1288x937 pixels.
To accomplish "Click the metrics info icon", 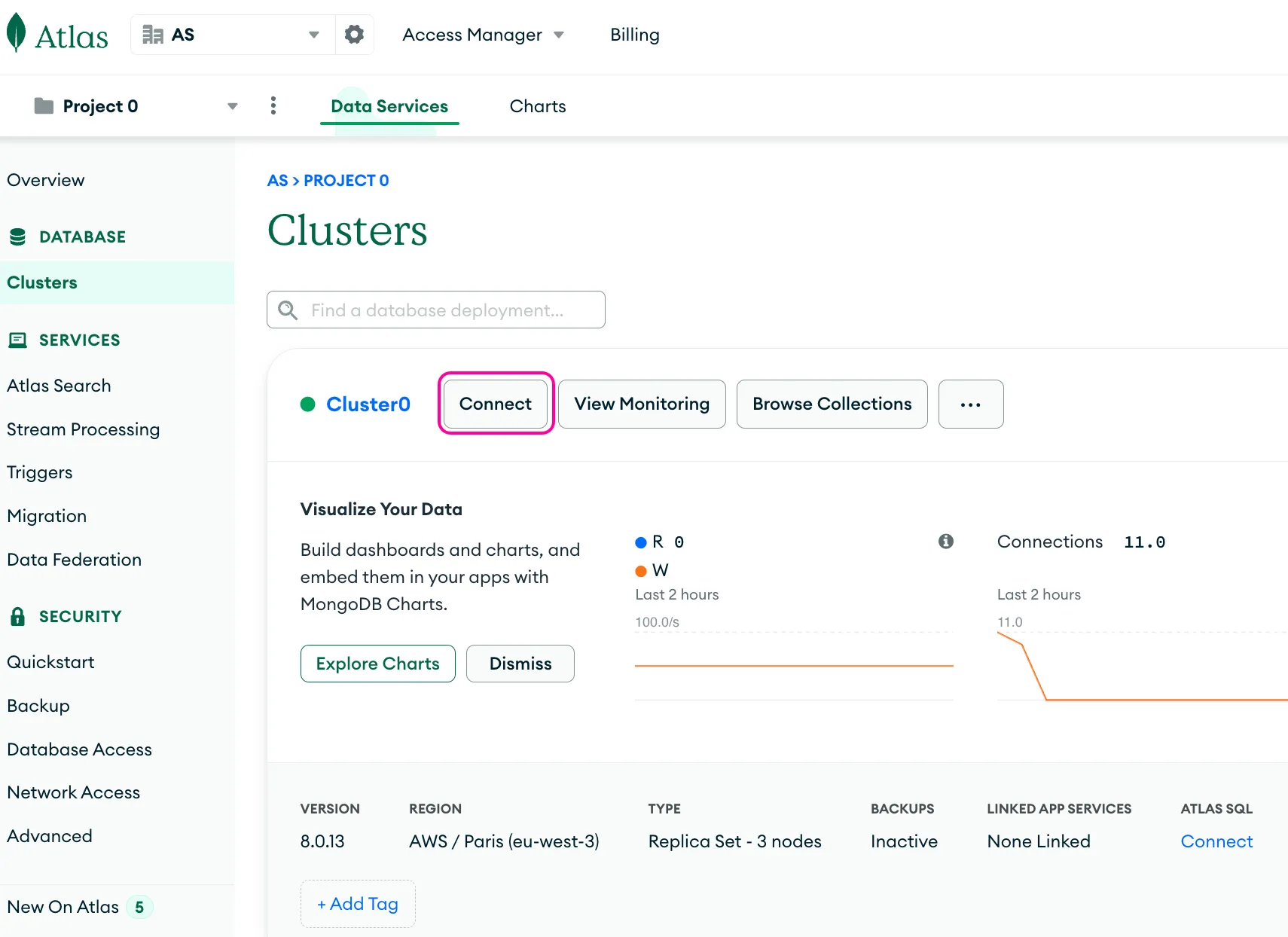I will coord(946,541).
